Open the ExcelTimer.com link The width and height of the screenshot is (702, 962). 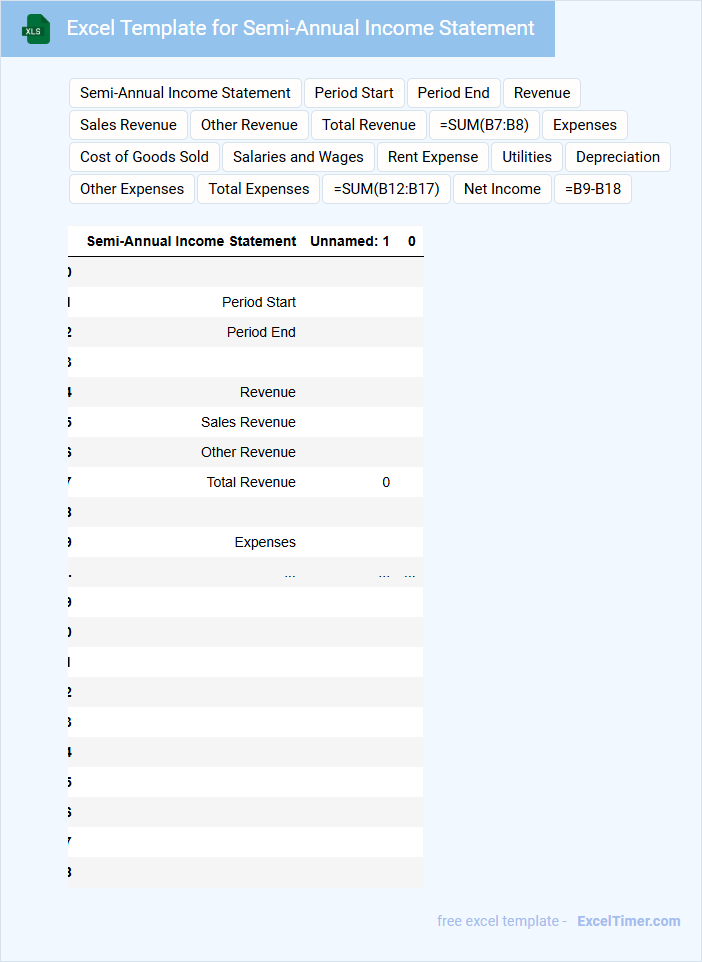628,921
